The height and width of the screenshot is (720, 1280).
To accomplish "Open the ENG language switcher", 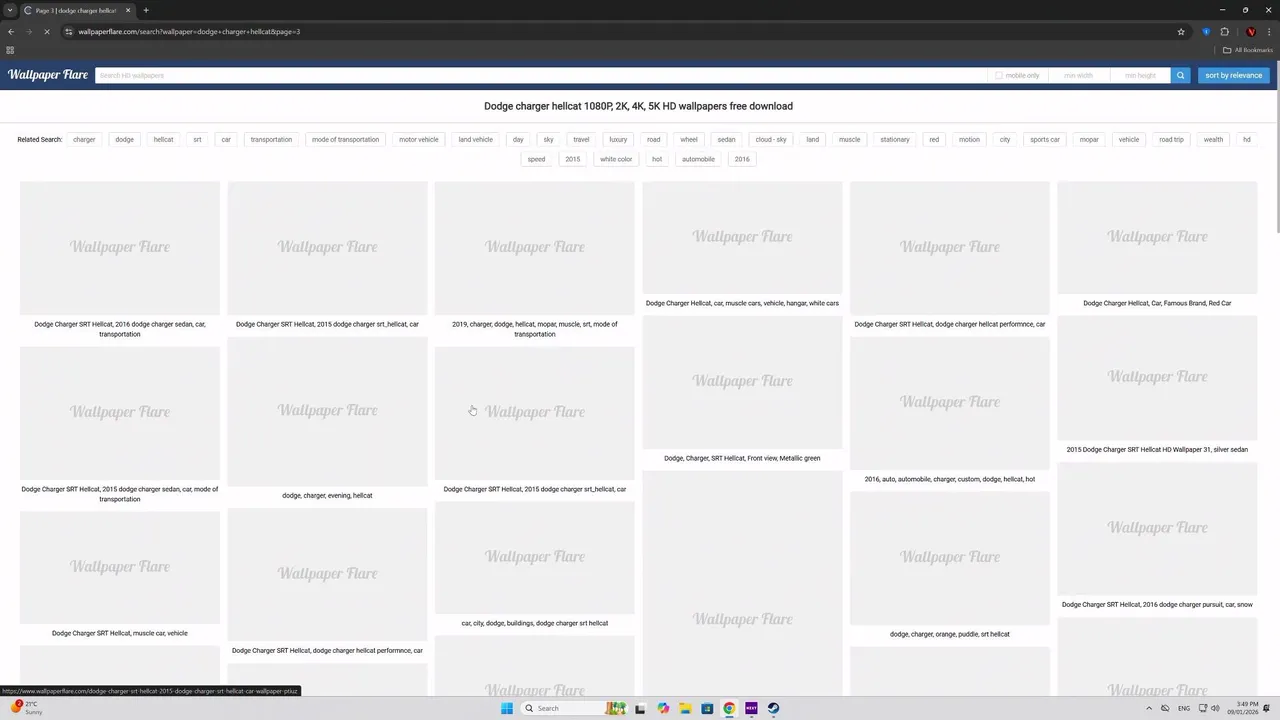I will (x=1184, y=708).
